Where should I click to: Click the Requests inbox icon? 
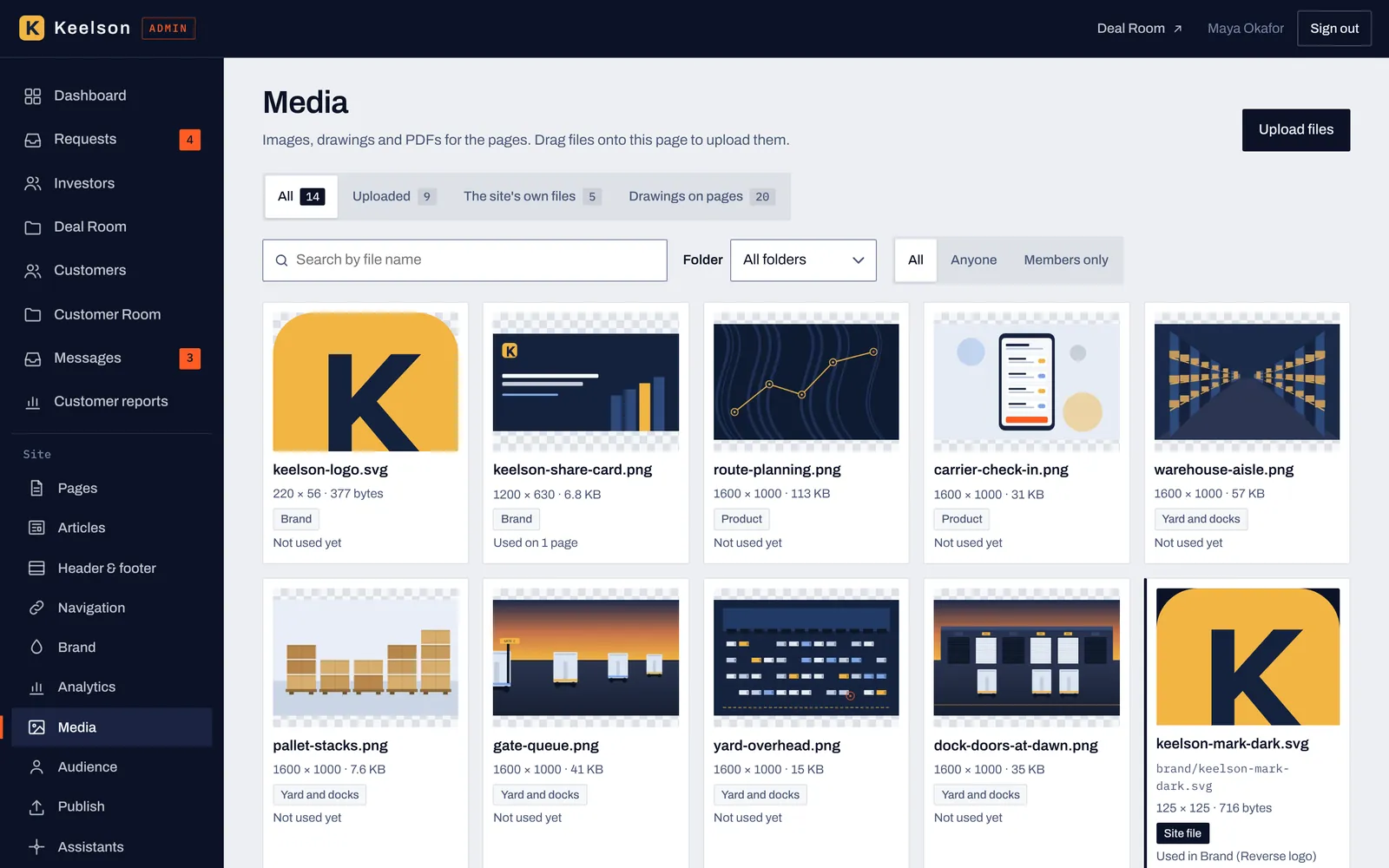(33, 140)
